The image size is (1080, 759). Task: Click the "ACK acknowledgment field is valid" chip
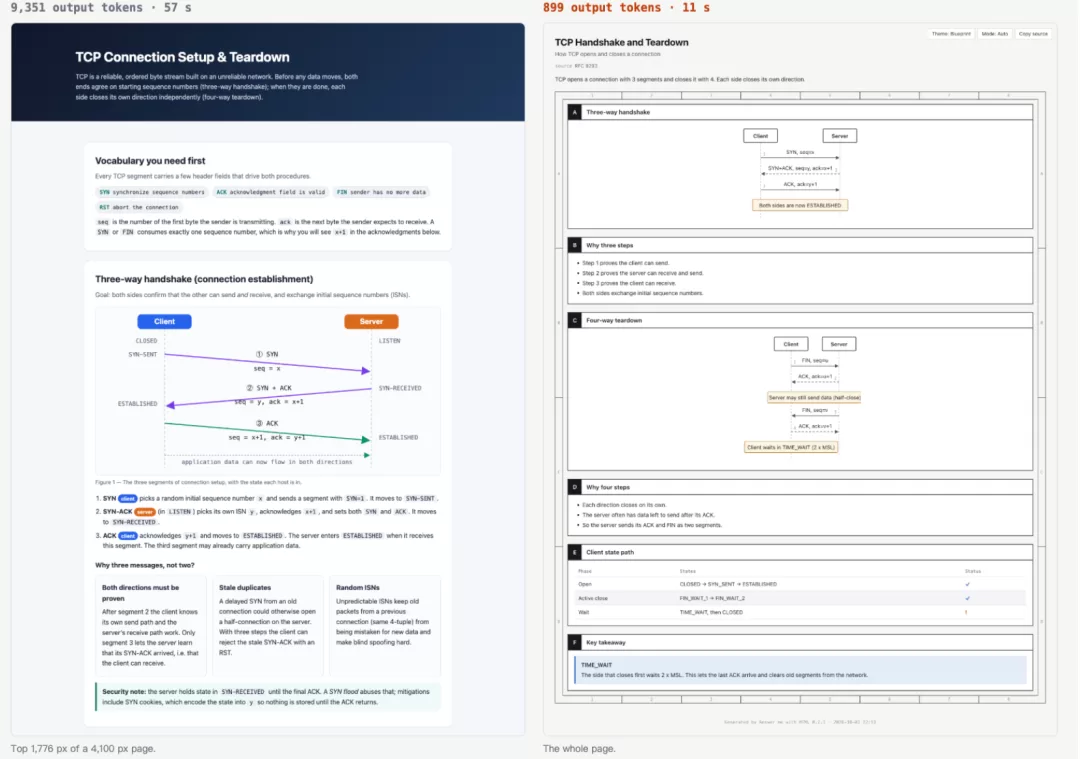point(271,192)
